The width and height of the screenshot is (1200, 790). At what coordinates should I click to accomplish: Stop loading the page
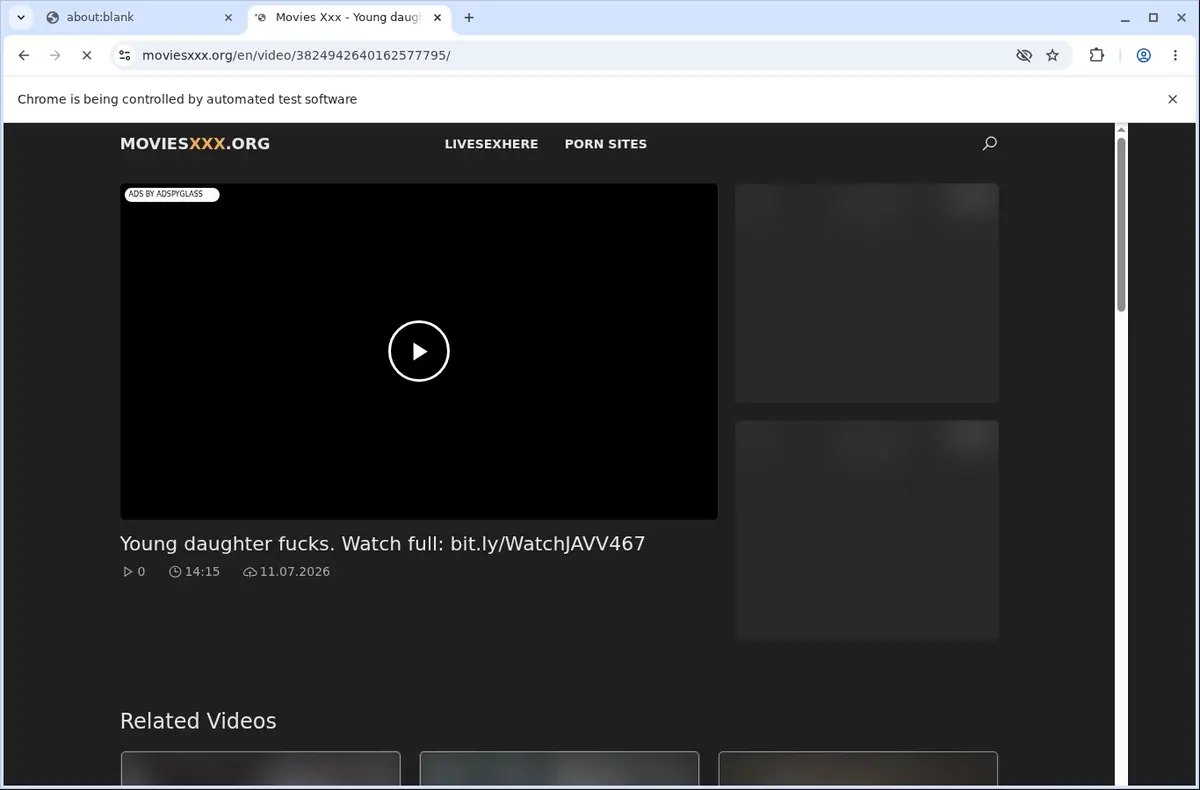point(86,55)
